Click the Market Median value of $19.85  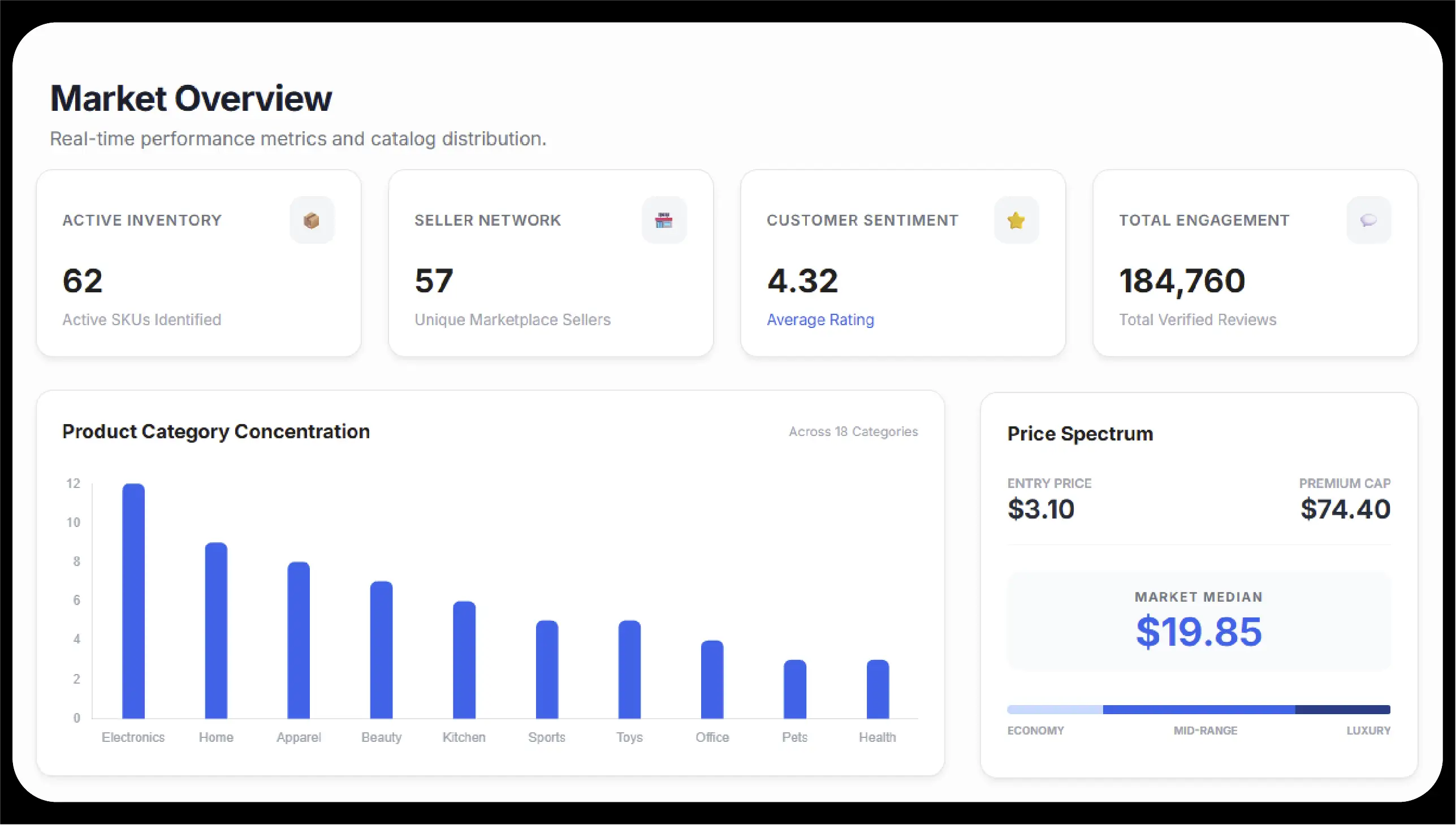pos(1198,630)
